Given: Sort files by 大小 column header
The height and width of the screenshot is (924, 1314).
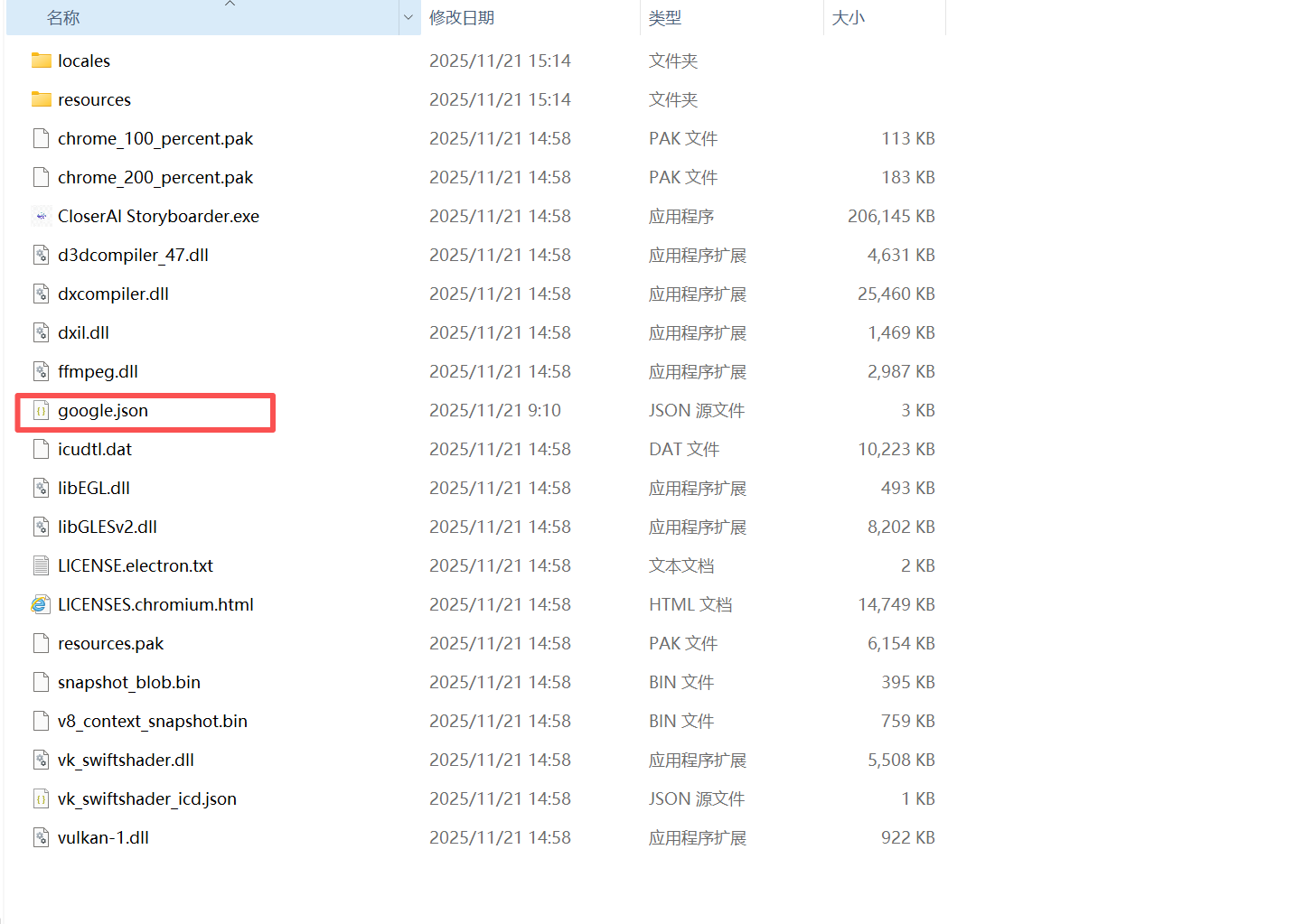Looking at the screenshot, I should click(848, 18).
